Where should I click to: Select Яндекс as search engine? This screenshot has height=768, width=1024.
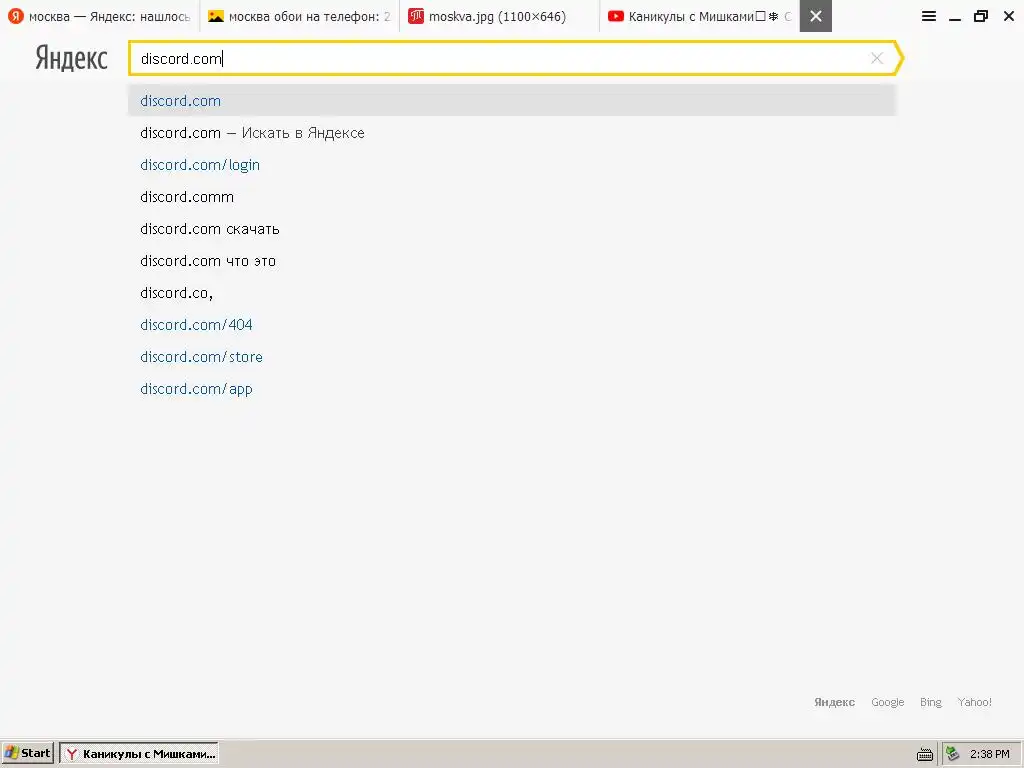834,702
